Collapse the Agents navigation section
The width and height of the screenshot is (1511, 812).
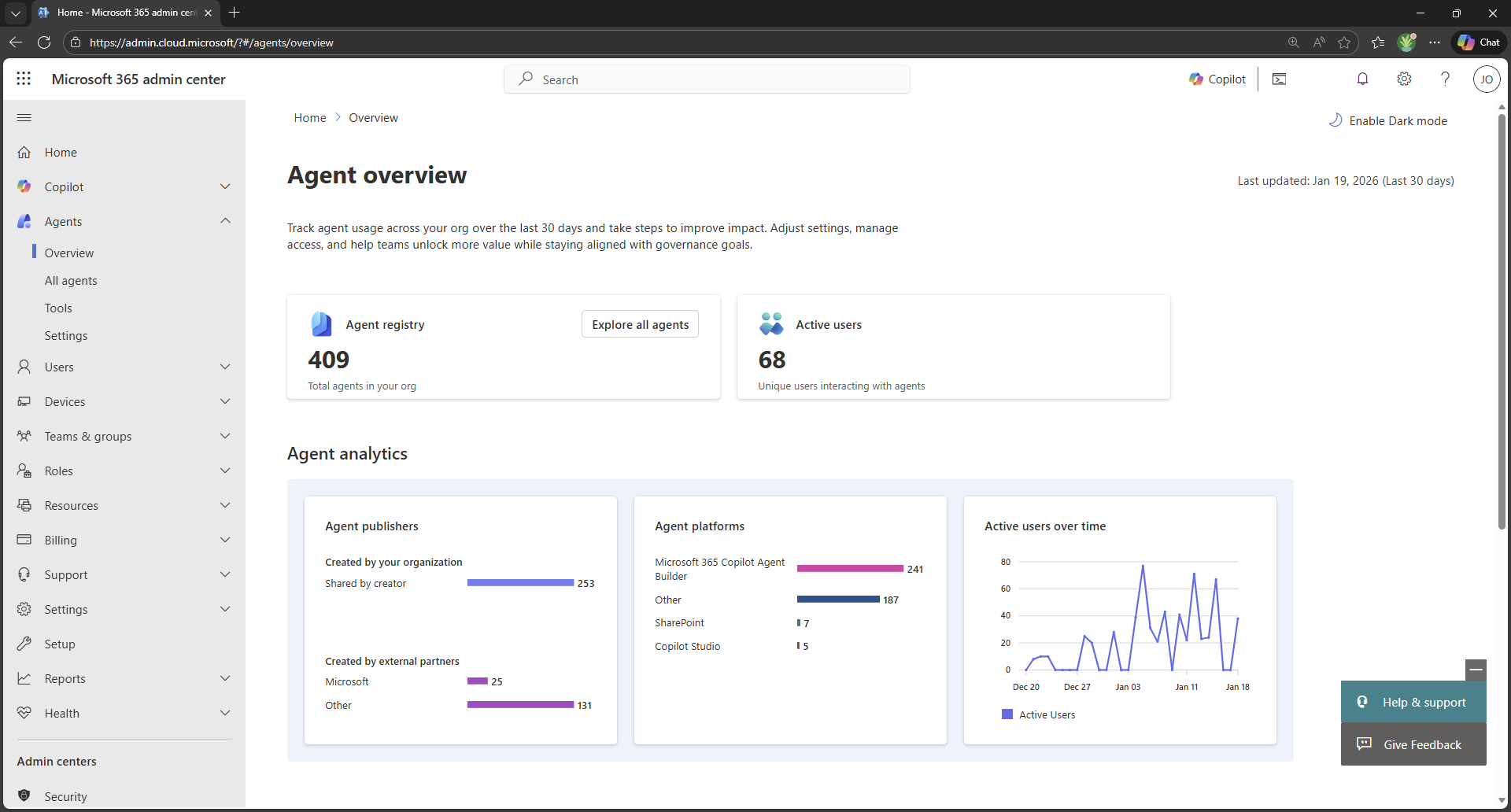click(x=225, y=221)
